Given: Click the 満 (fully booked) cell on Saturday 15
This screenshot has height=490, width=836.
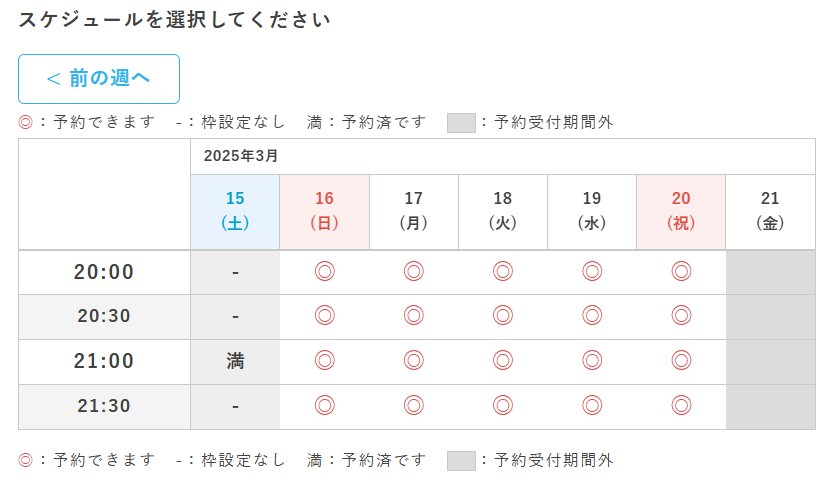Looking at the screenshot, I should tap(235, 361).
